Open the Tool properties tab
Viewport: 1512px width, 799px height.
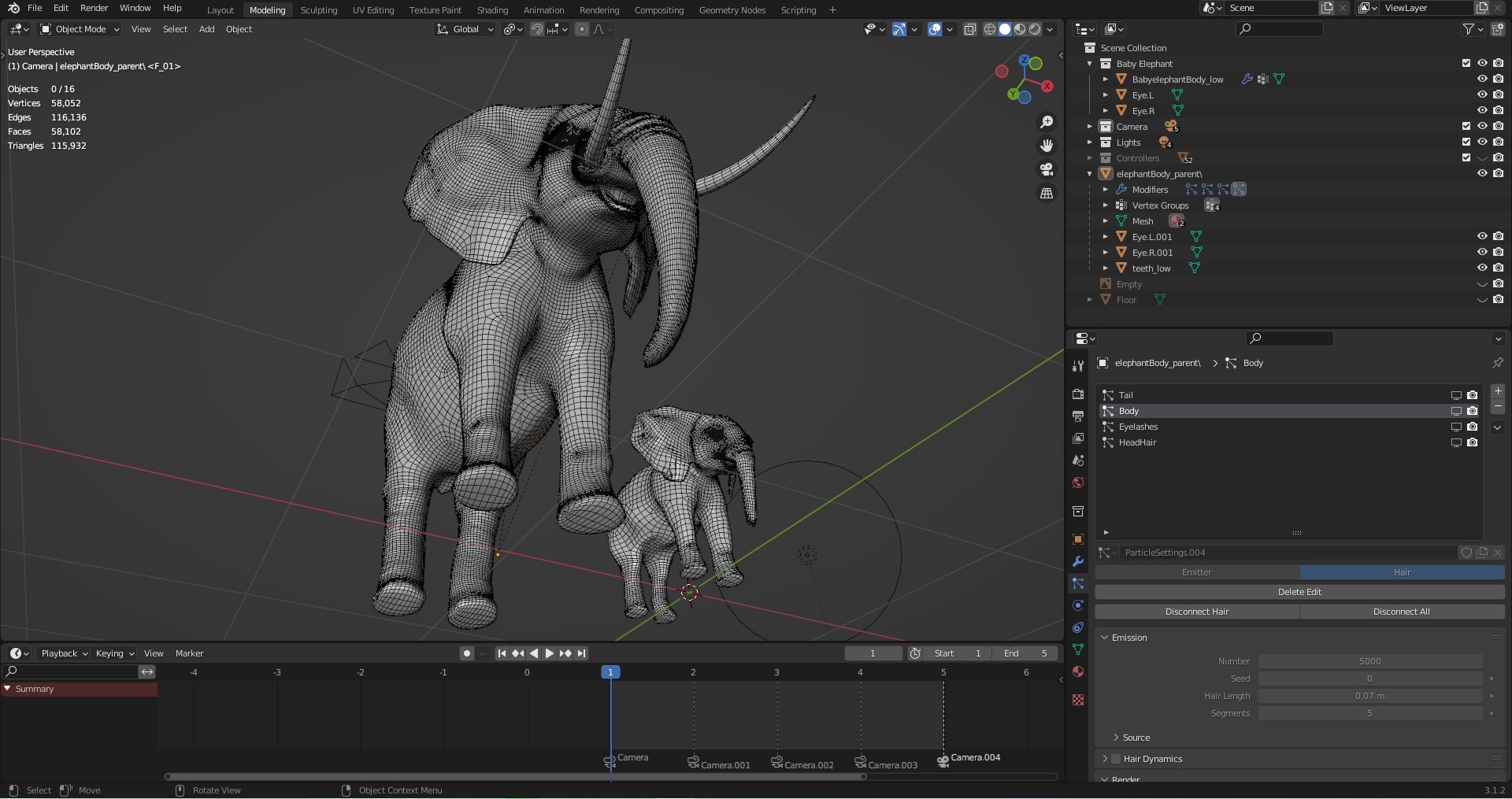point(1078,366)
